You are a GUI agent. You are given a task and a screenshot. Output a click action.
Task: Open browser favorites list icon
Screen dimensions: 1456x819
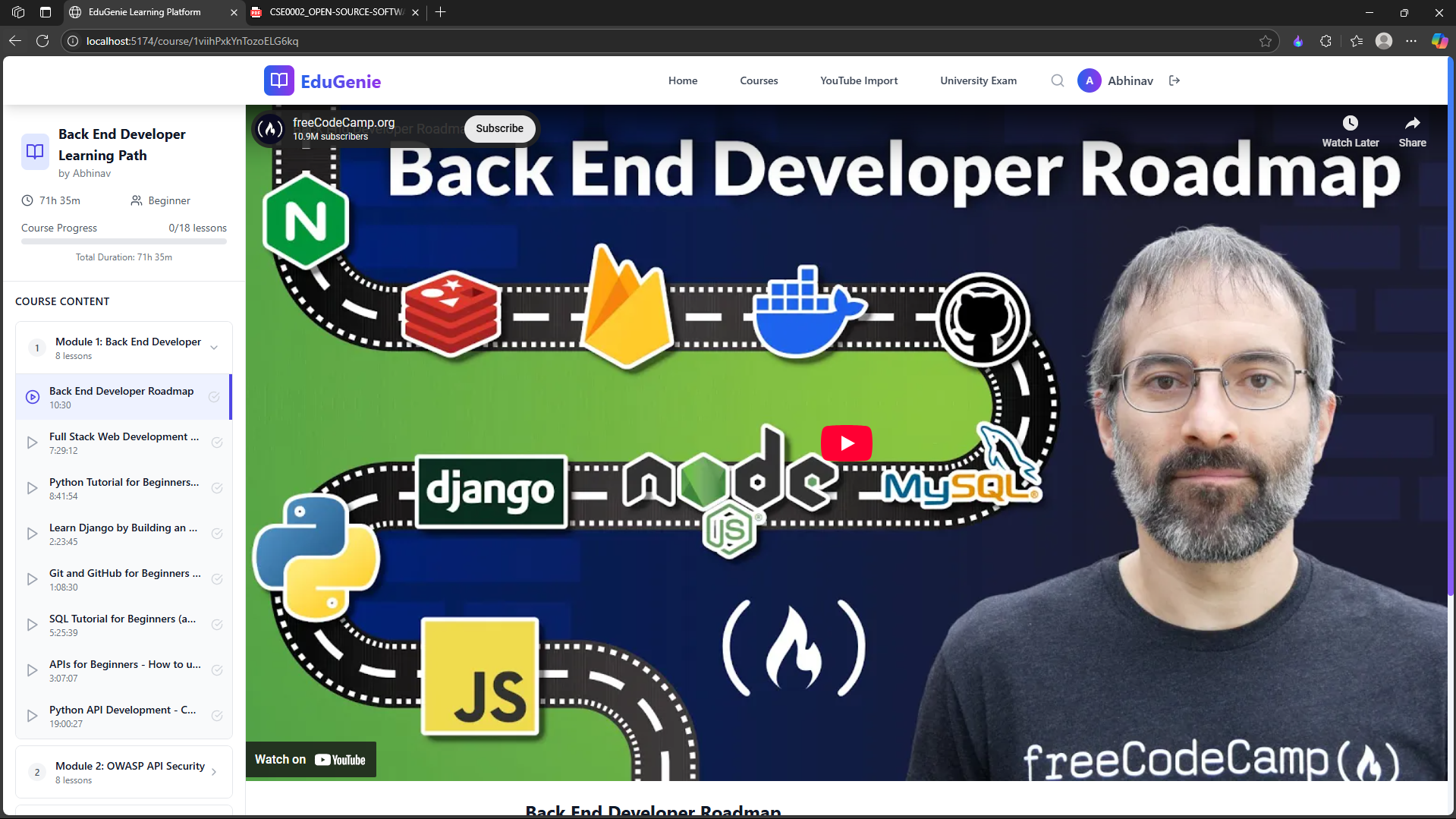1357,41
